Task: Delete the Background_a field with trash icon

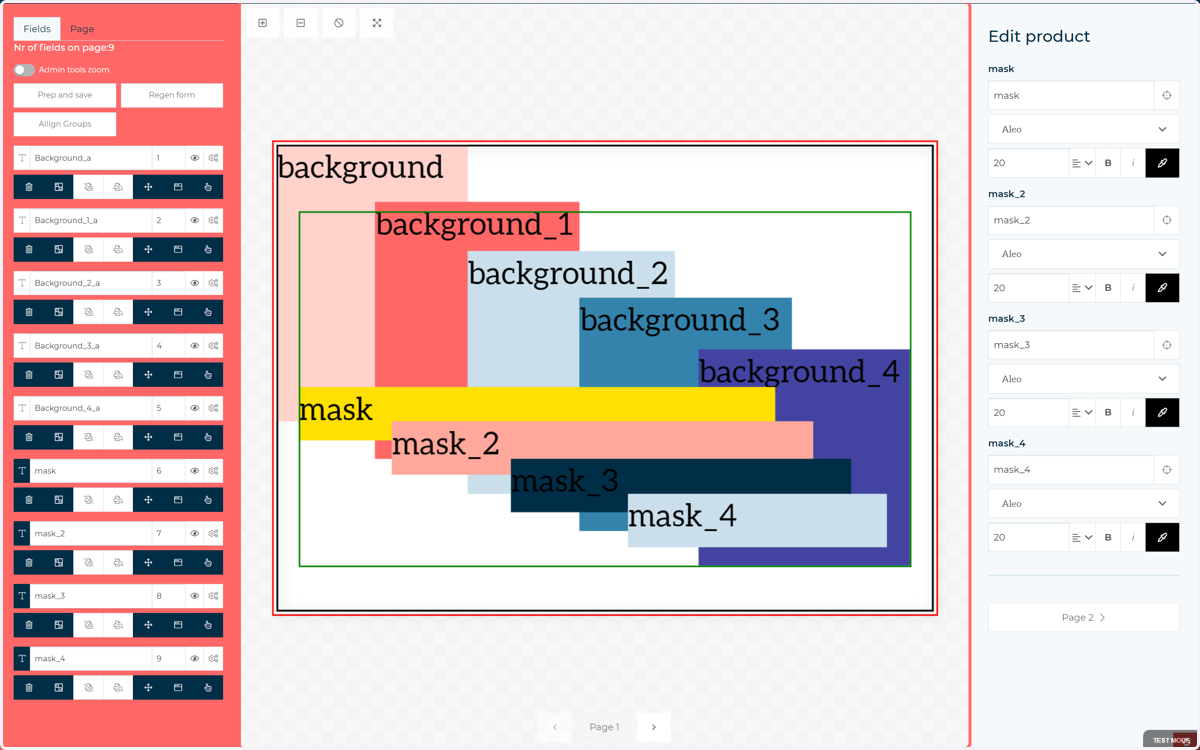Action: point(29,187)
